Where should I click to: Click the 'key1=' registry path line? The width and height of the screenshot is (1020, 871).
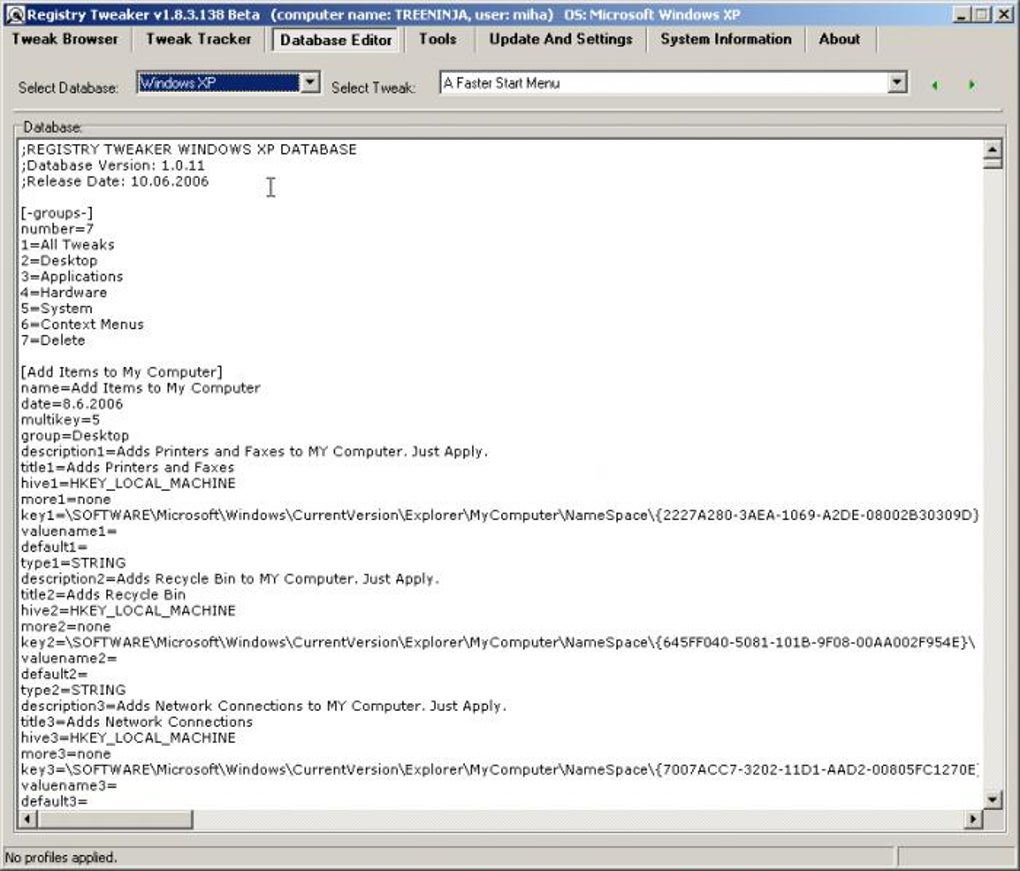[500, 515]
